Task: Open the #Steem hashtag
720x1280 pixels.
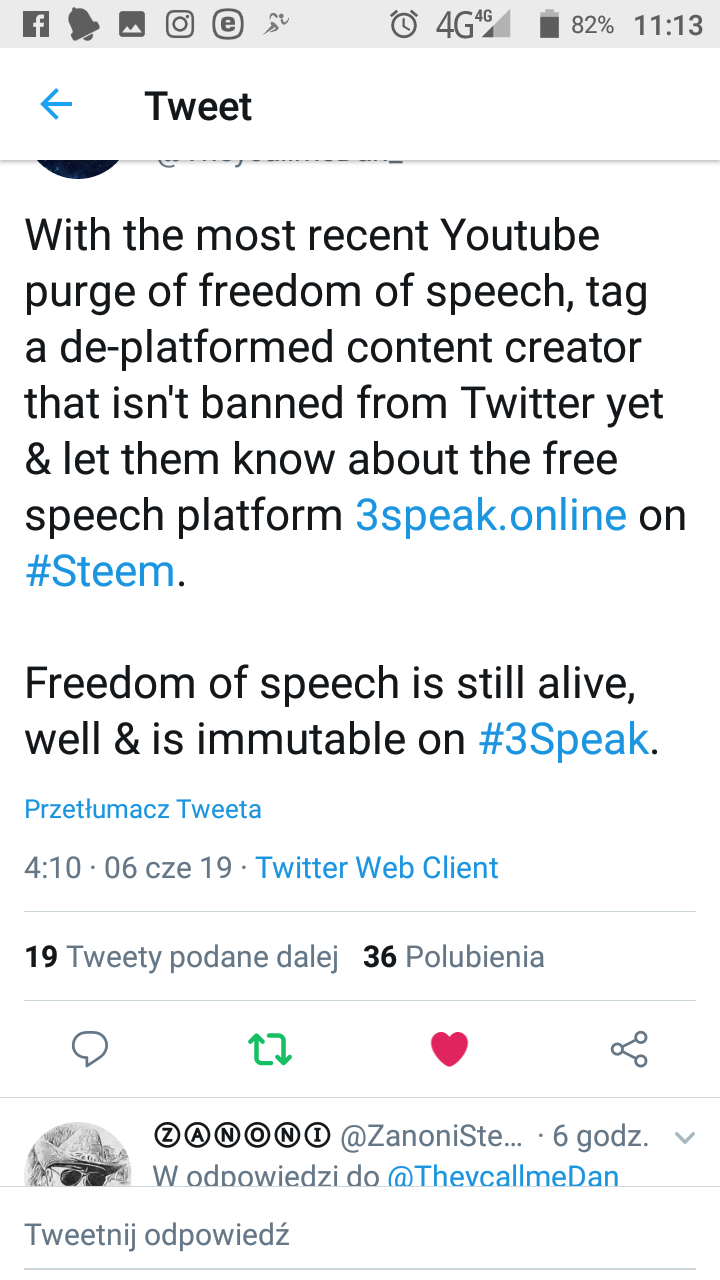Action: [100, 572]
